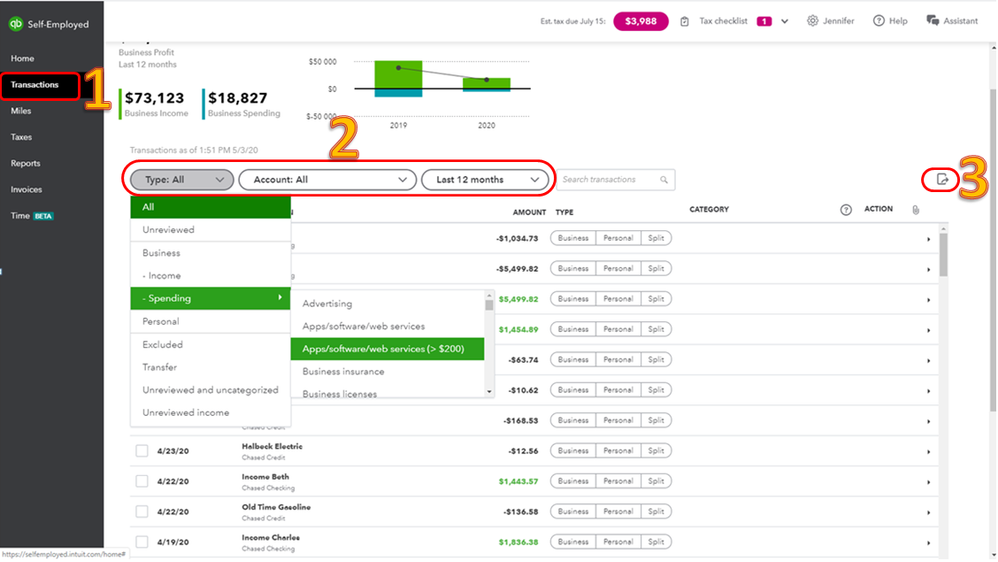Mark -$12.56 Halbeck Electric as Business
998x562 pixels.
(573, 451)
